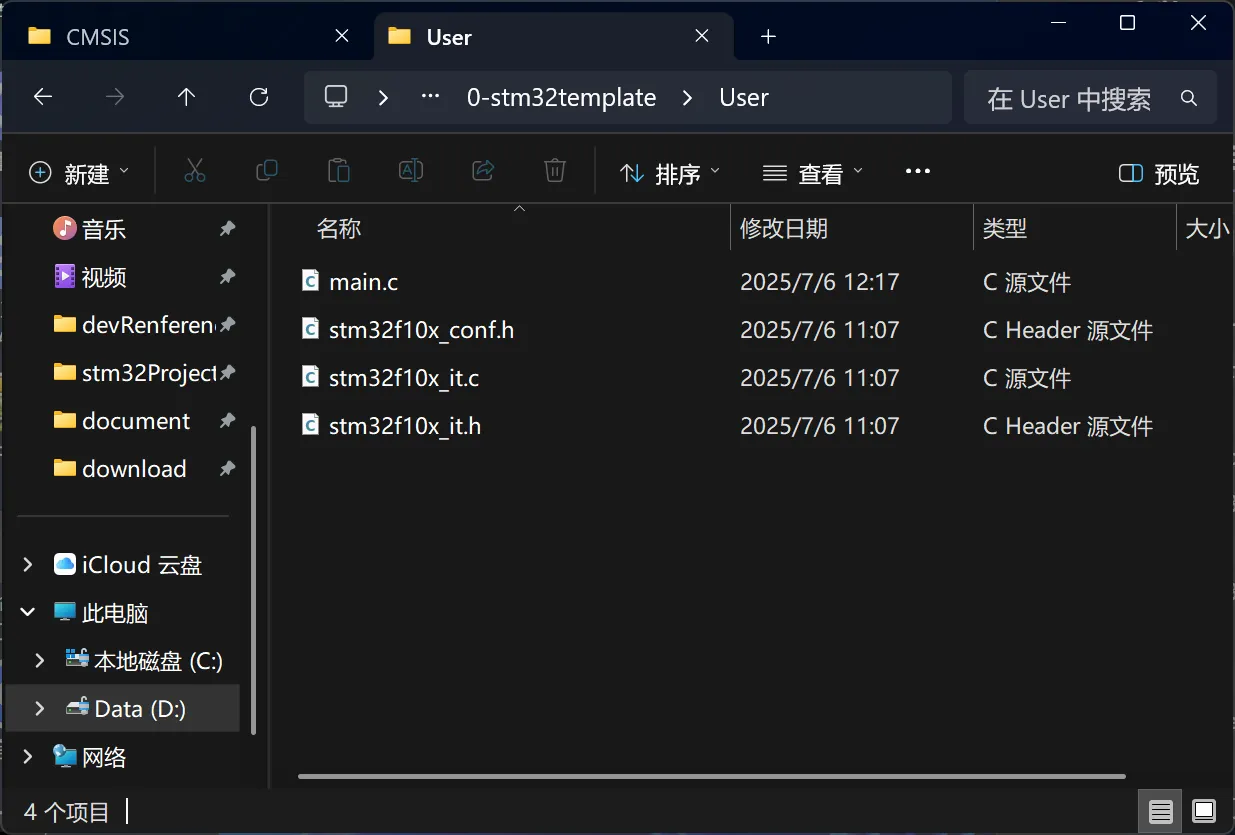The height and width of the screenshot is (835, 1235).
Task: Collapse the 此电脑 tree node
Action: [x=27, y=613]
